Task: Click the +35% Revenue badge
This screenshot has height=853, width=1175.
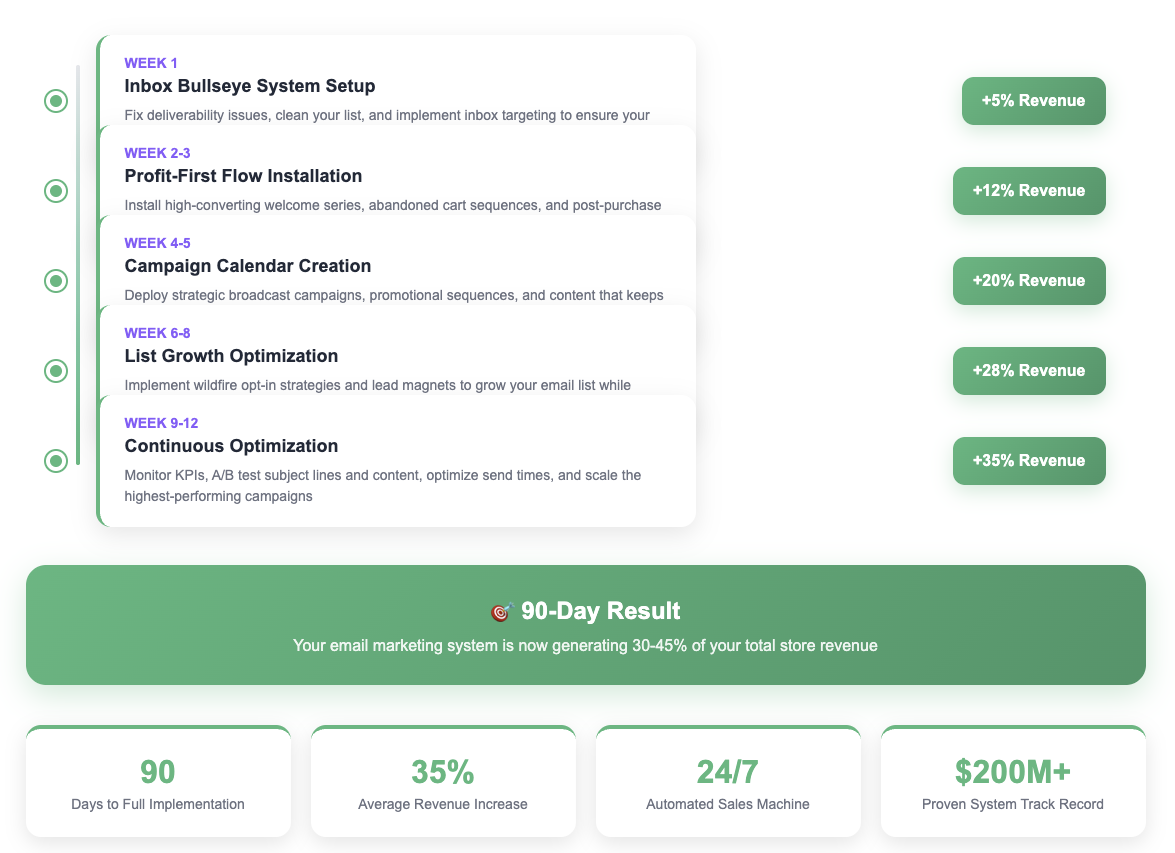Action: (x=1029, y=461)
